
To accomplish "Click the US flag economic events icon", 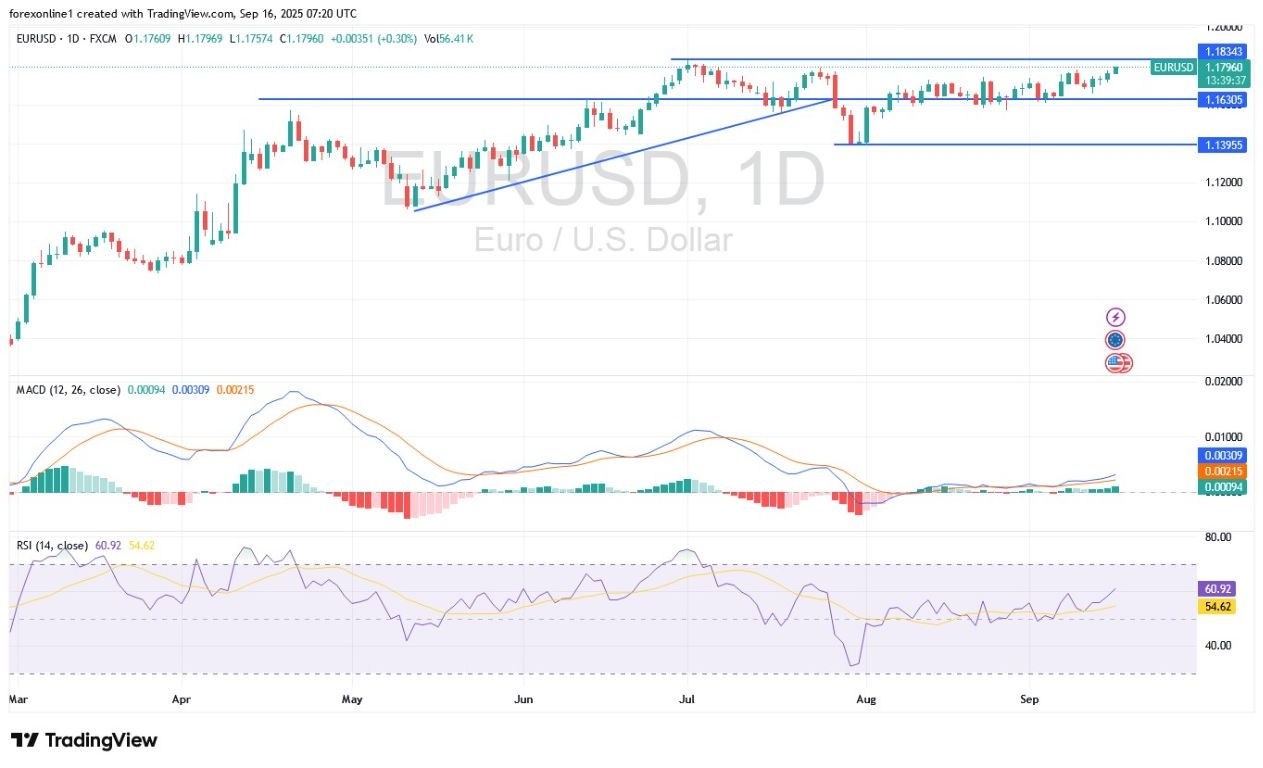I will [x=1114, y=364].
